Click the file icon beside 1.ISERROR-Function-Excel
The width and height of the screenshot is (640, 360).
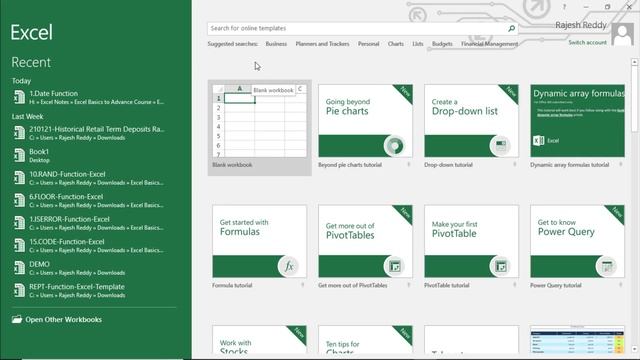(19, 223)
